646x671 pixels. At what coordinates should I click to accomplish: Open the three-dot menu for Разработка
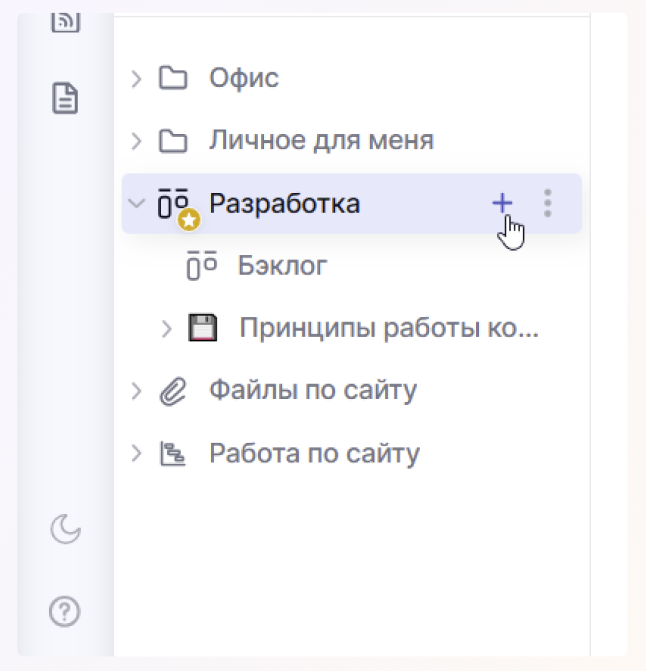pyautogui.click(x=547, y=203)
